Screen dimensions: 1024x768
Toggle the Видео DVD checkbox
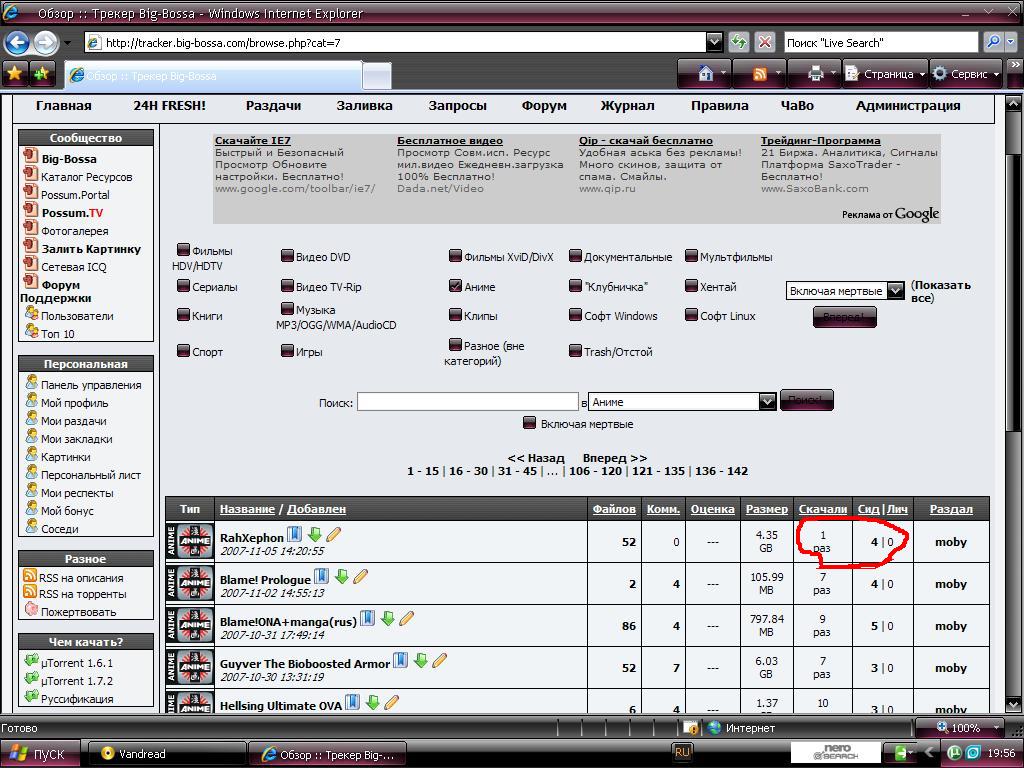(x=287, y=255)
